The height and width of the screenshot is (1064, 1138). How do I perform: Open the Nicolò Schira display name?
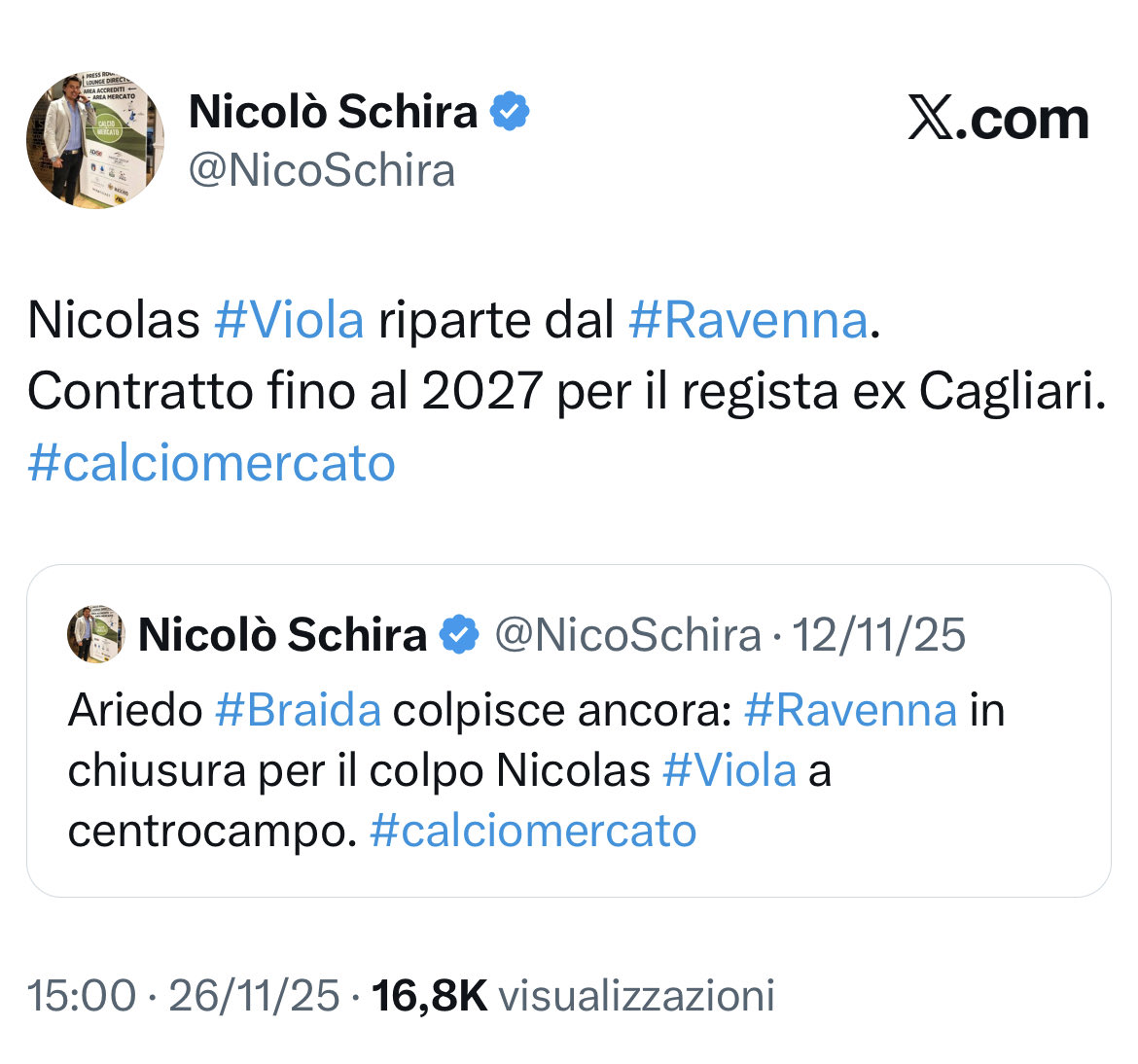333,112
